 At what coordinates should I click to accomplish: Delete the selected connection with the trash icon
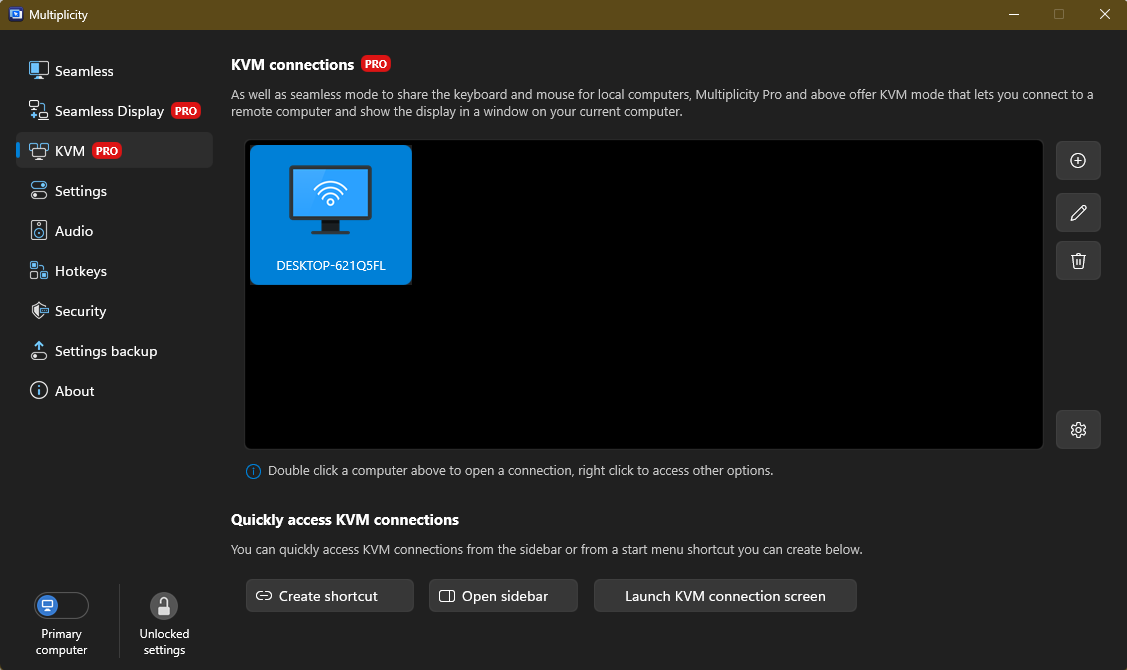pyautogui.click(x=1078, y=261)
